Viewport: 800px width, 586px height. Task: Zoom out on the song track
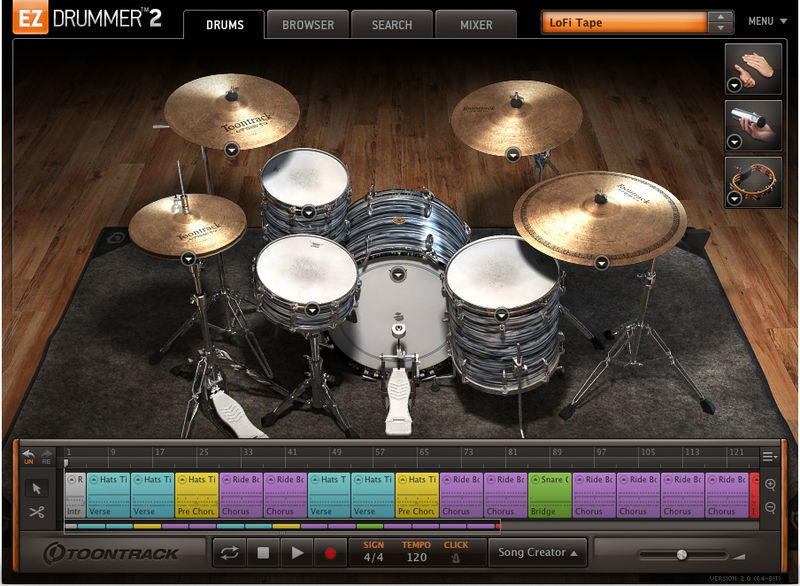point(770,507)
